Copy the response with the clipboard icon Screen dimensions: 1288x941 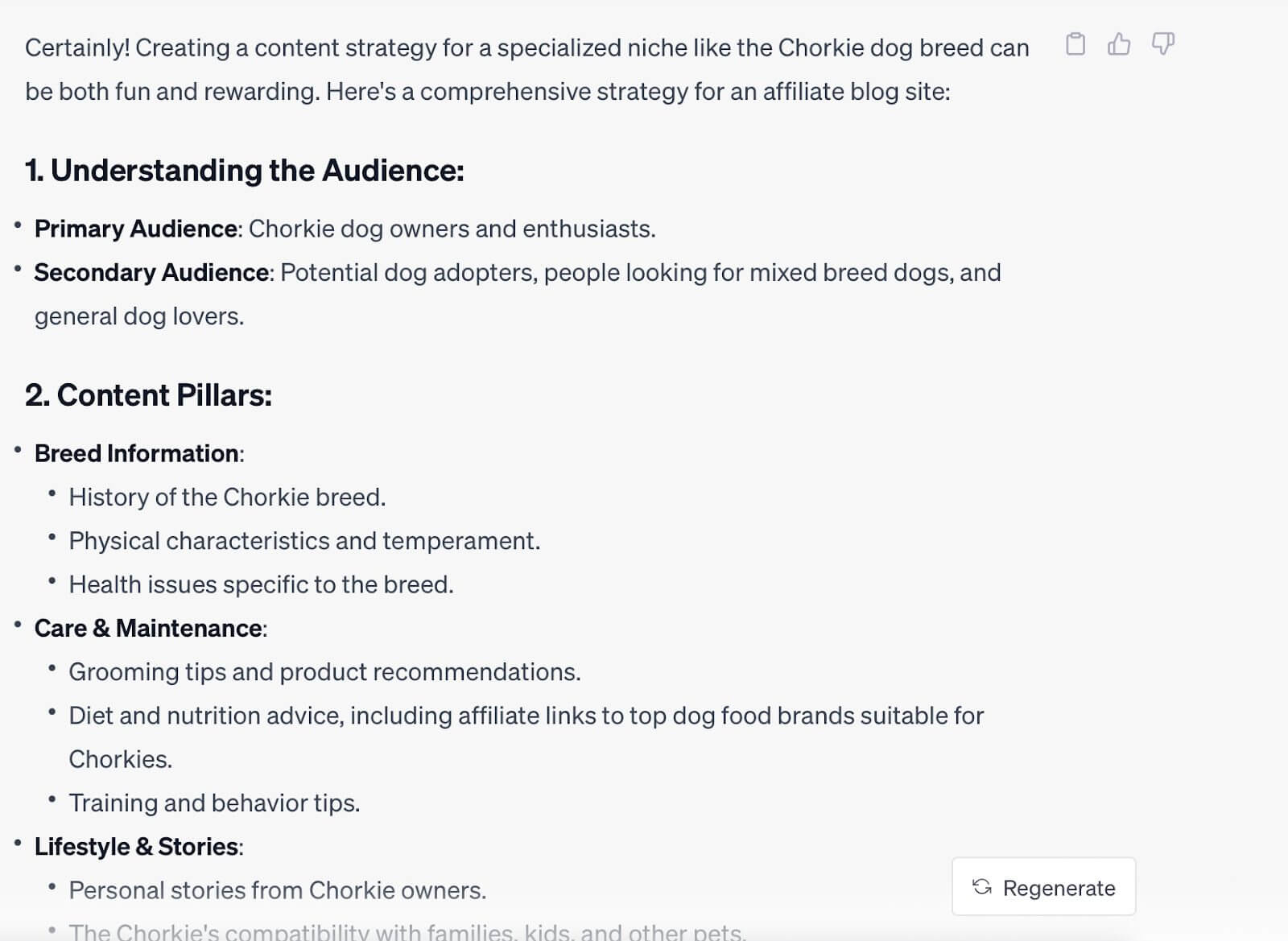tap(1075, 43)
